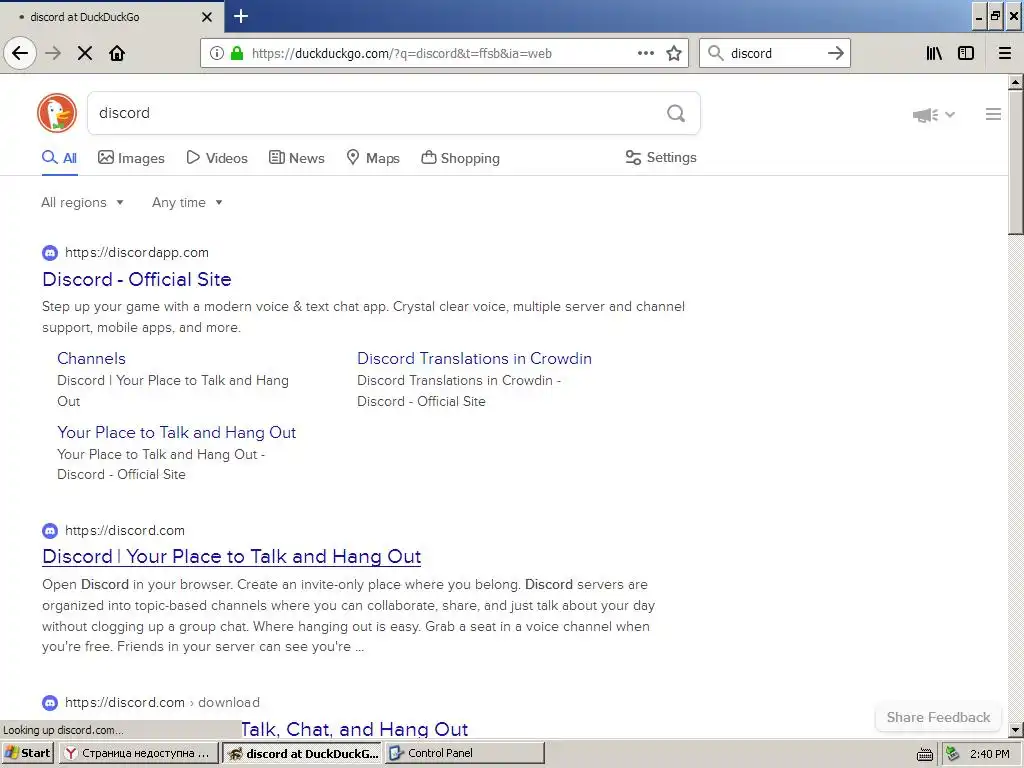Click the search go arrow in toolbar
1024x768 pixels.
(x=836, y=54)
